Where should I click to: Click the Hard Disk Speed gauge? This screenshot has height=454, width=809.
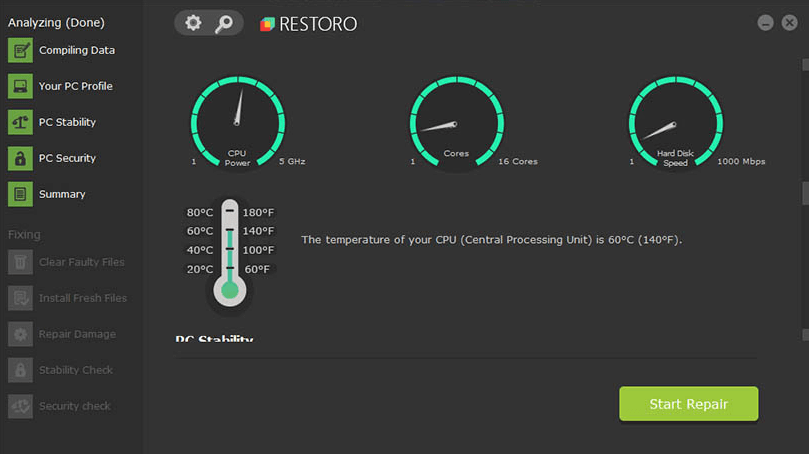675,123
